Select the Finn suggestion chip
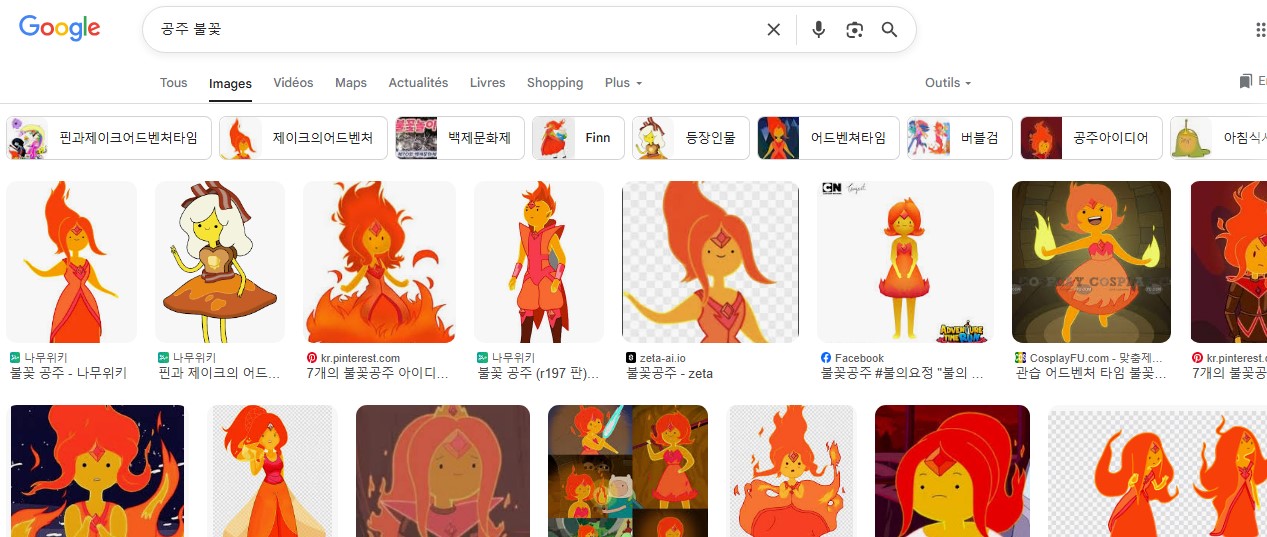1267x537 pixels. pyautogui.click(x=578, y=138)
